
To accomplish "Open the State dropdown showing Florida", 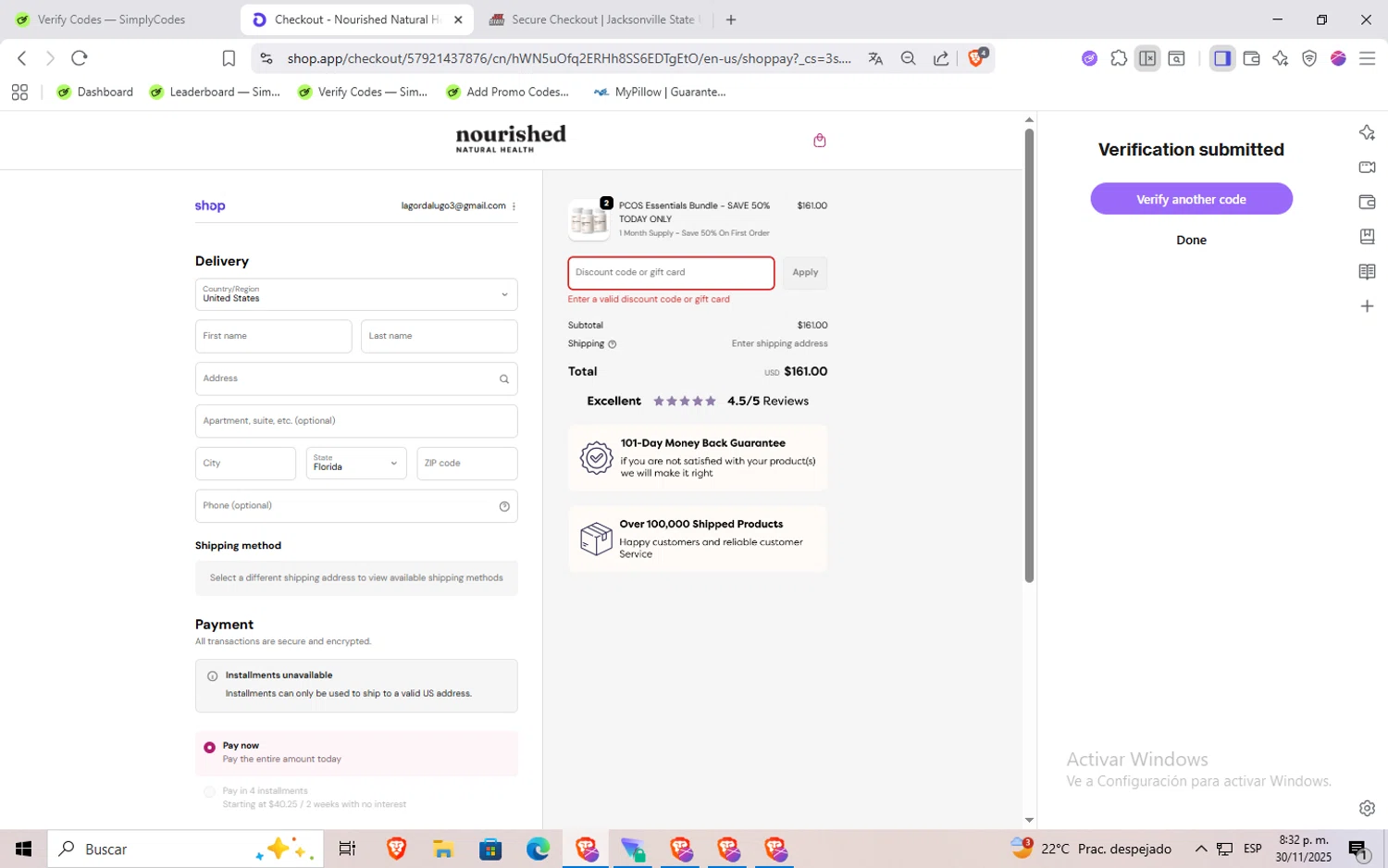I will [x=356, y=463].
